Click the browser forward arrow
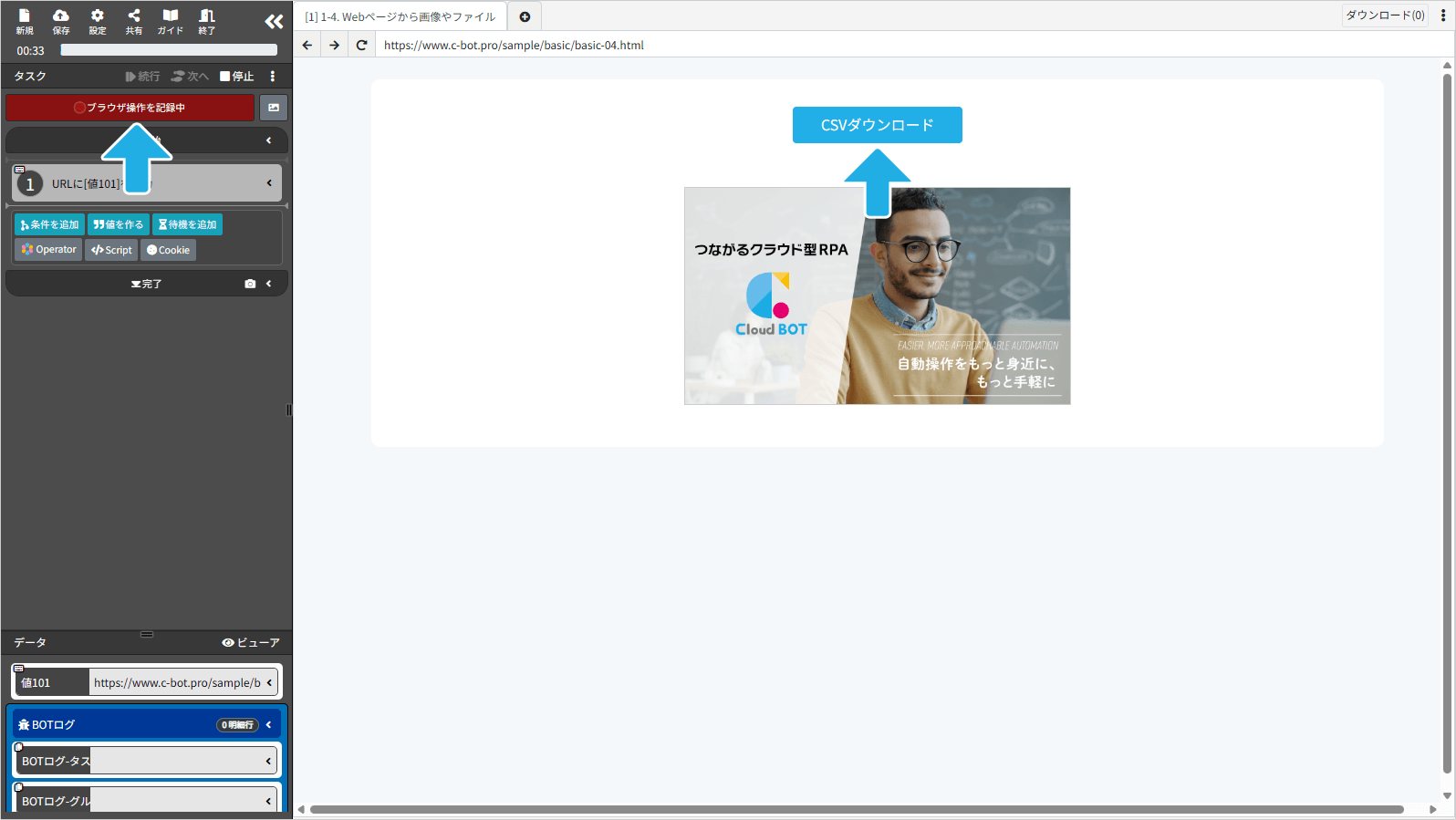This screenshot has height=820, width=1456. (335, 45)
